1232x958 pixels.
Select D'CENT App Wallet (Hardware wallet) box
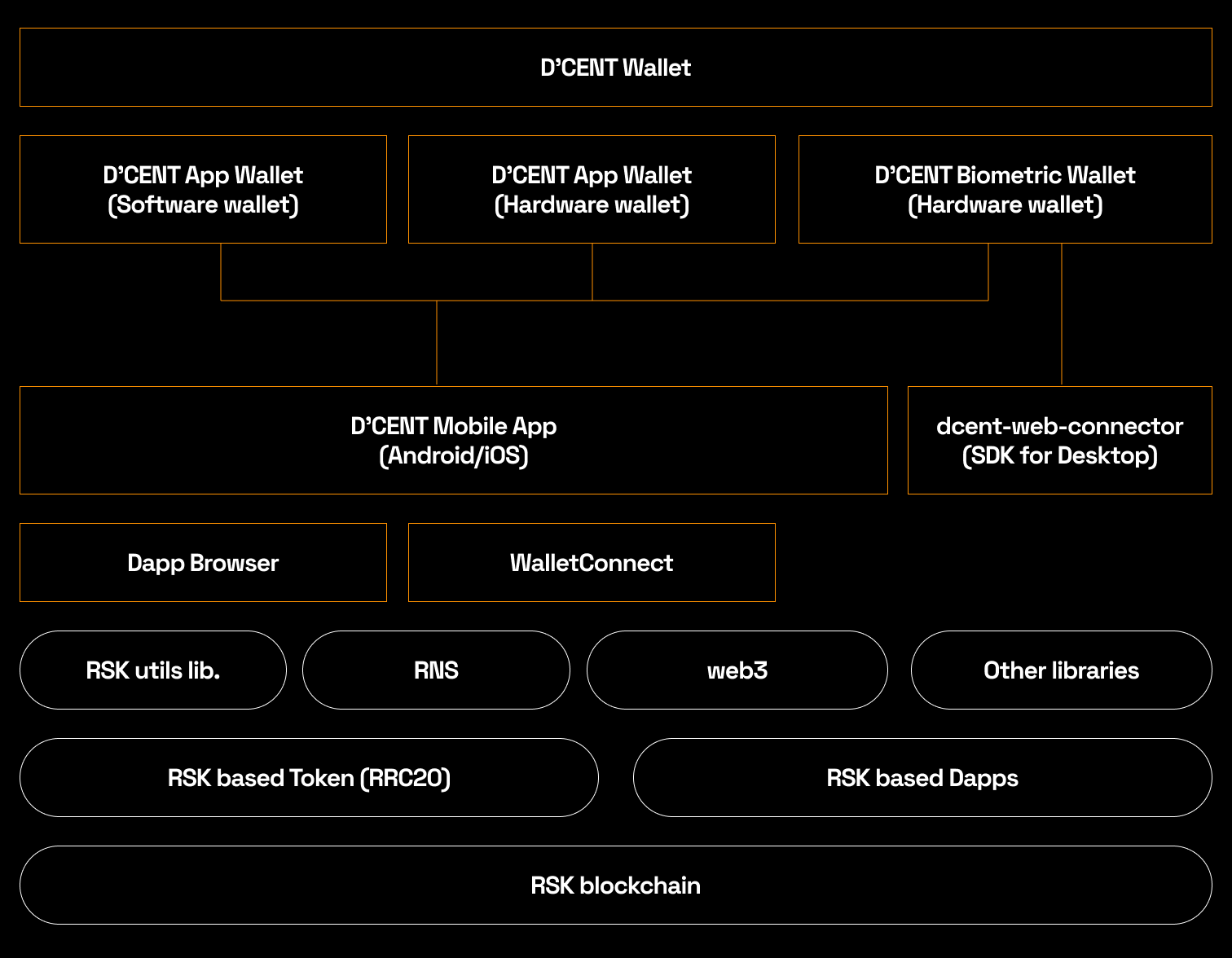[x=592, y=190]
